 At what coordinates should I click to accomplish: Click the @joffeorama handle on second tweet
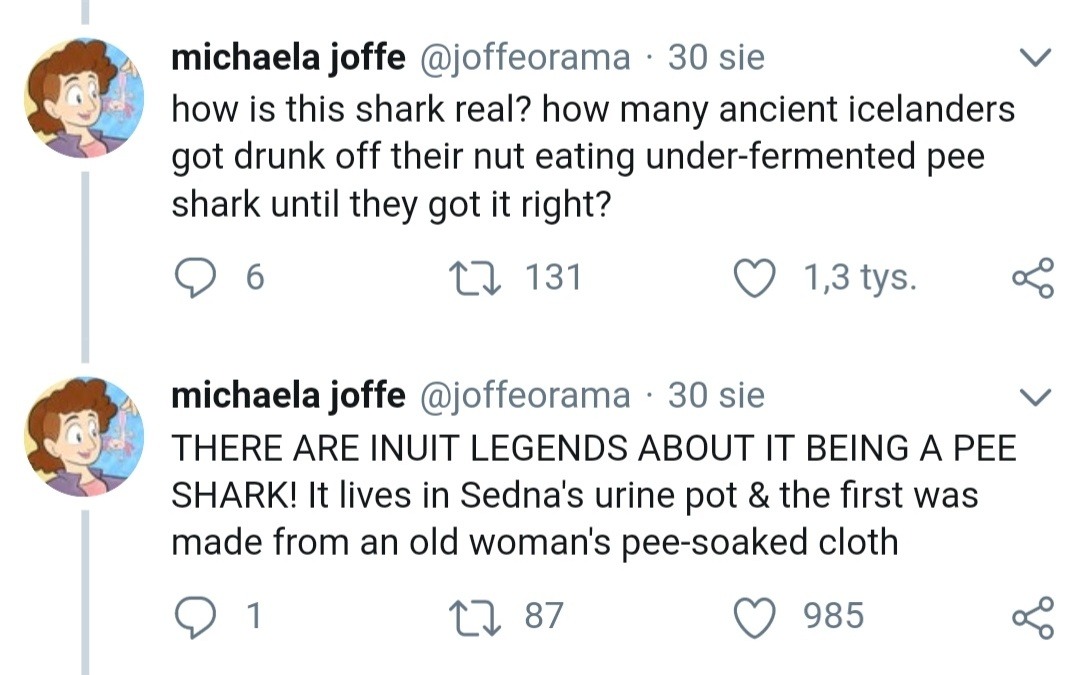point(524,396)
